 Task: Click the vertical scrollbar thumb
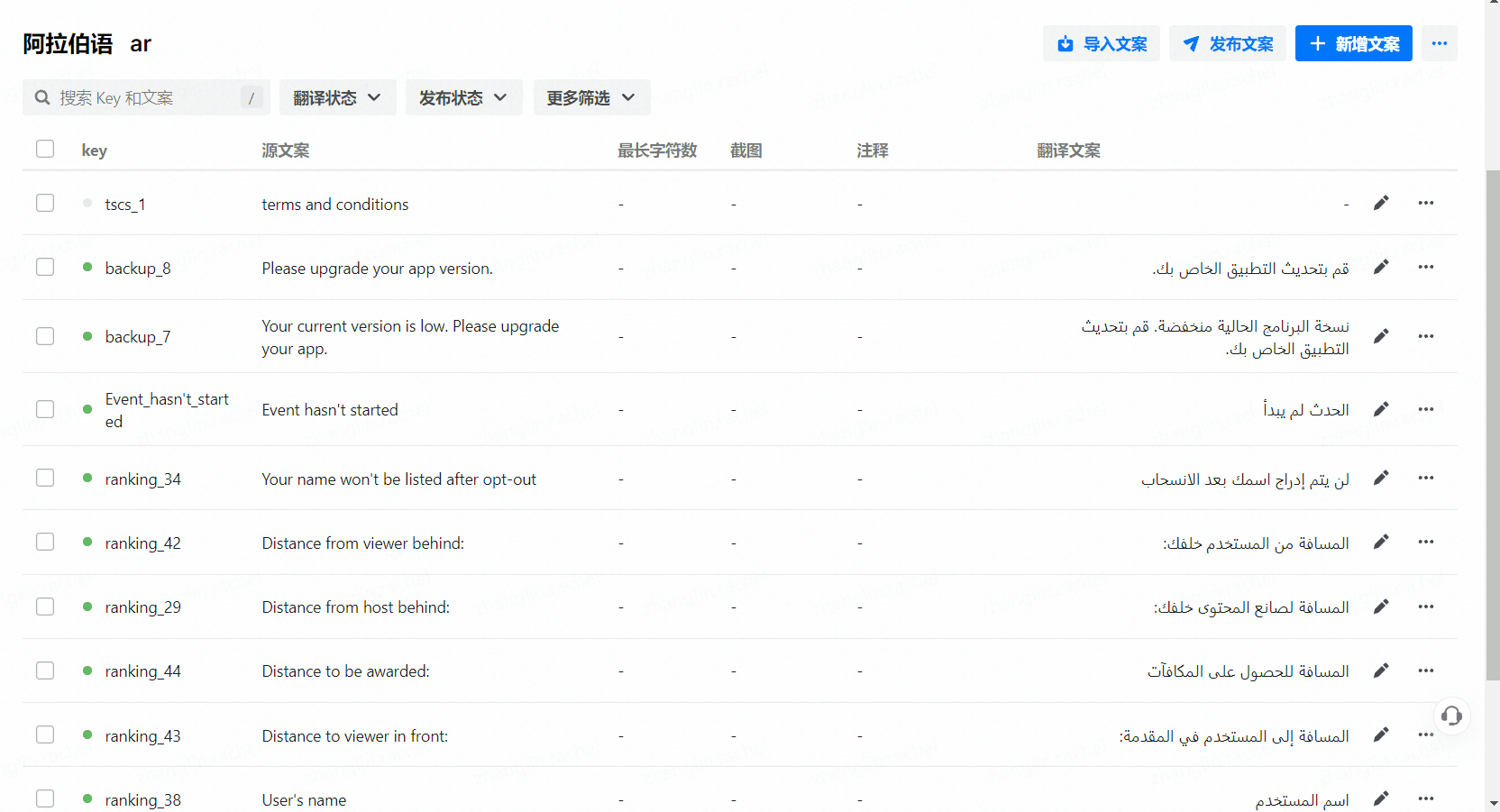click(1493, 424)
